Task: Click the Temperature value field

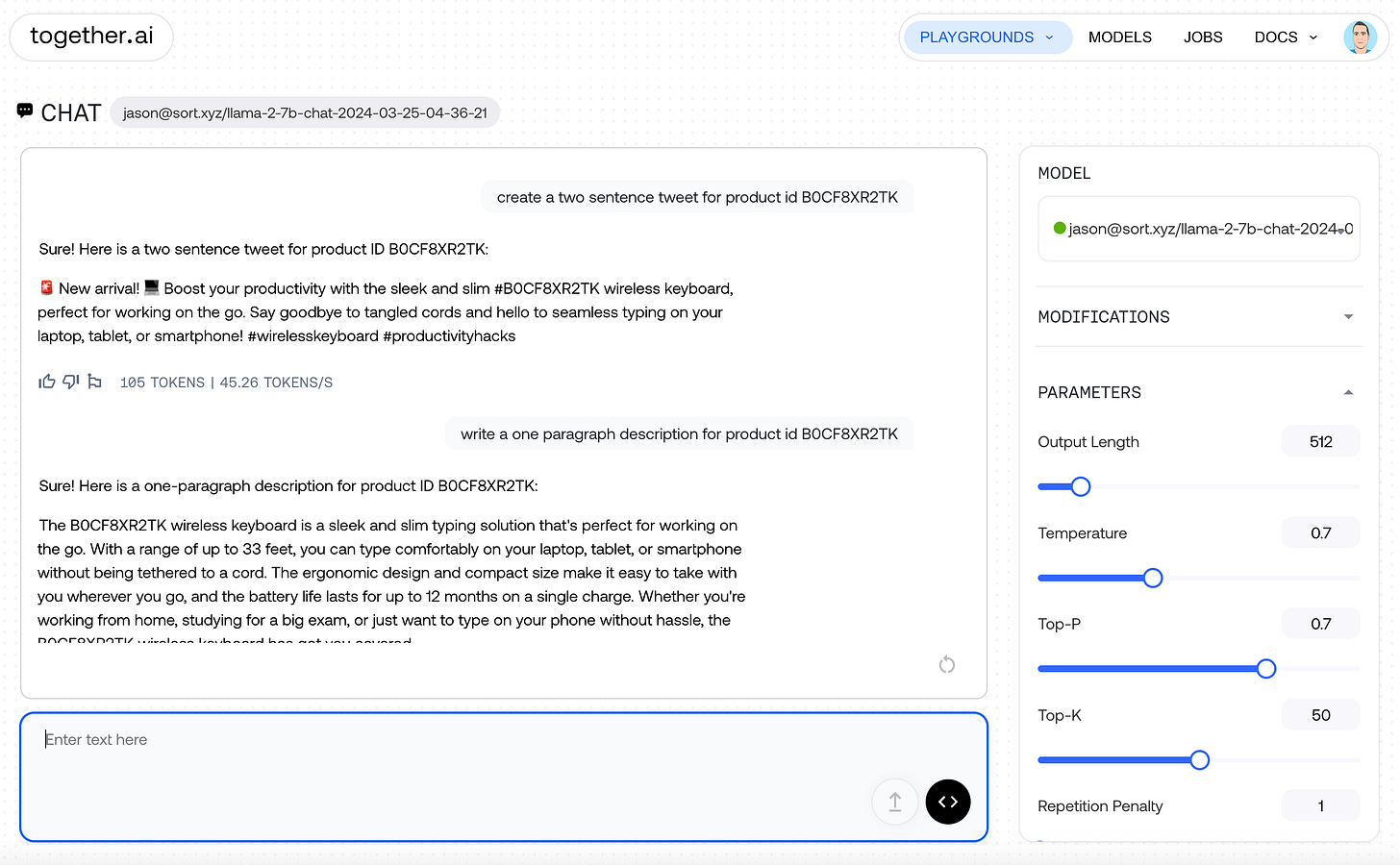Action: 1321,533
